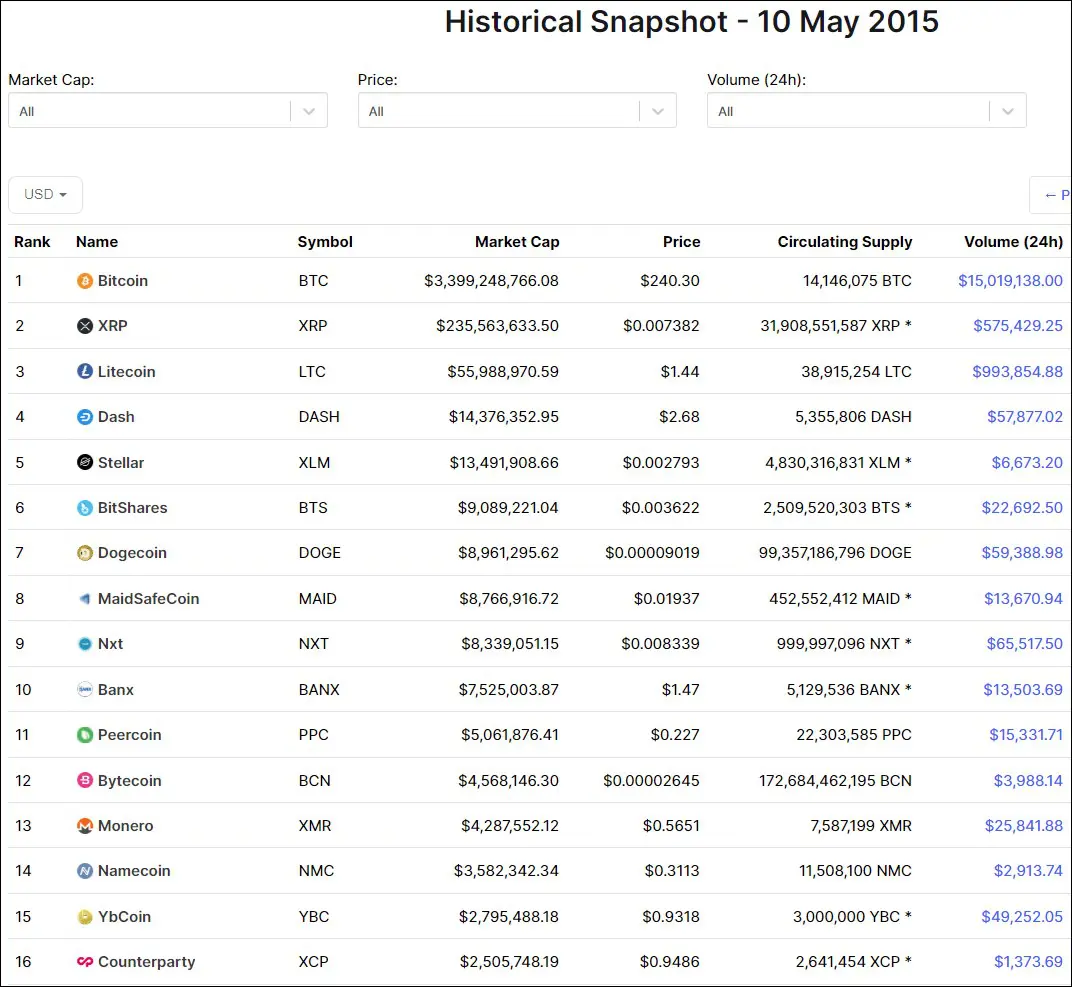1072x987 pixels.
Task: Open the YbCoin name link
Action: (x=124, y=917)
